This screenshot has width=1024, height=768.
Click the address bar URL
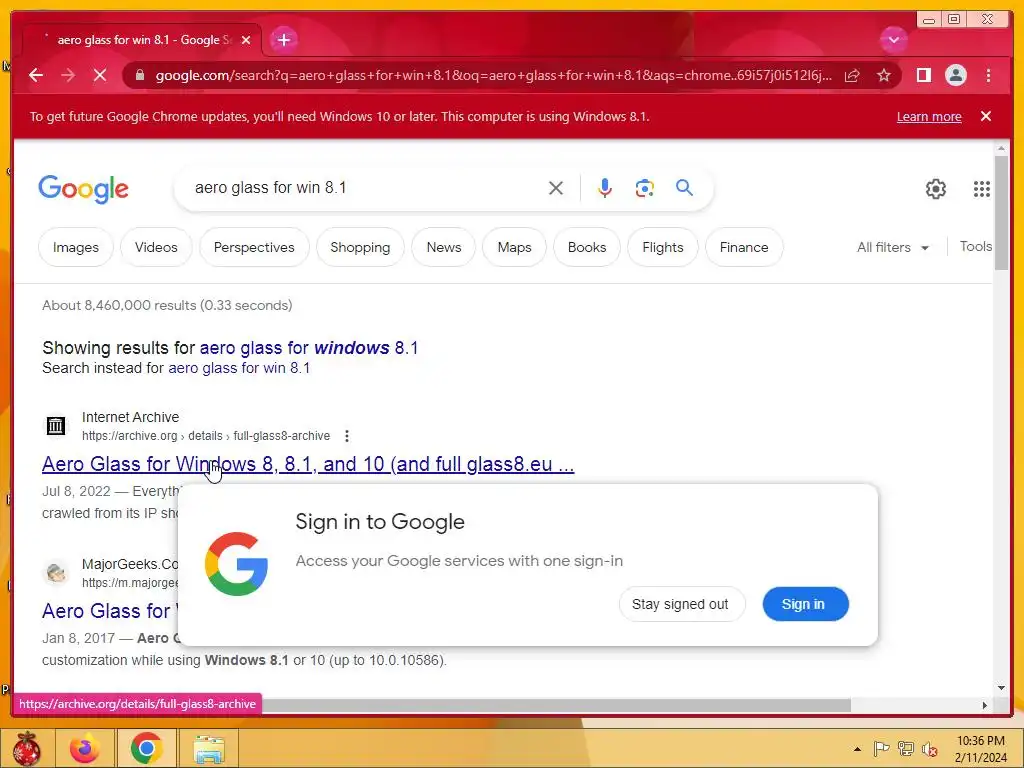pyautogui.click(x=494, y=75)
